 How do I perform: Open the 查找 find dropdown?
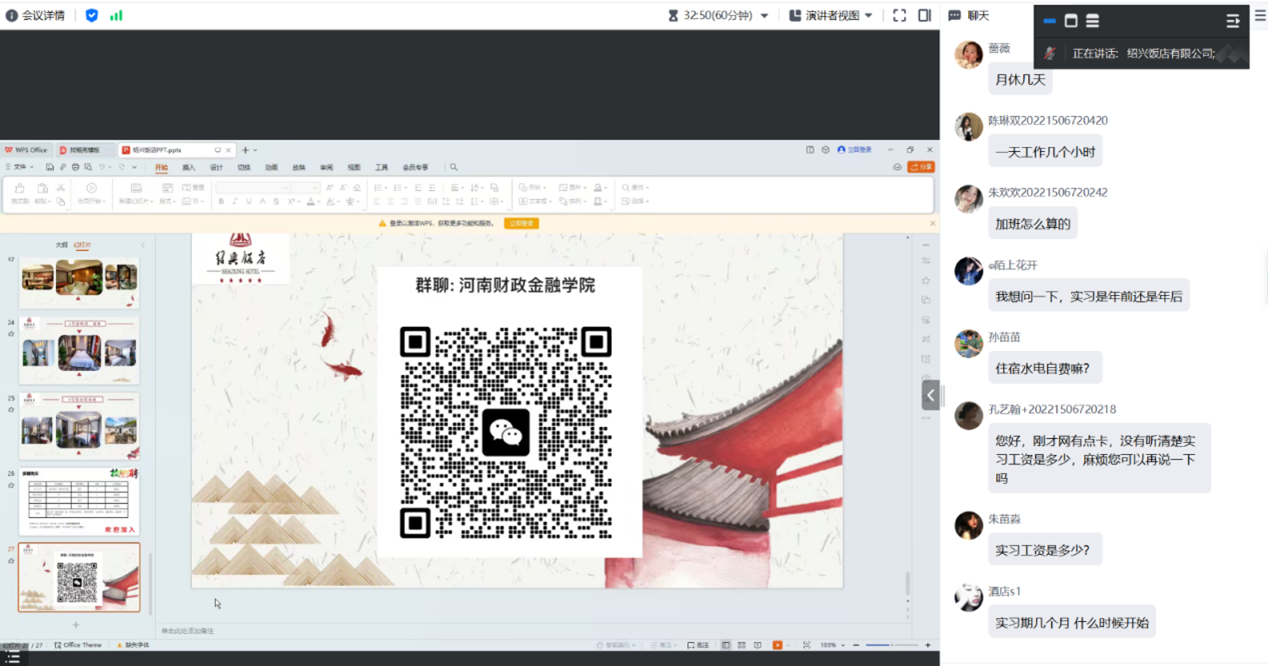point(635,187)
